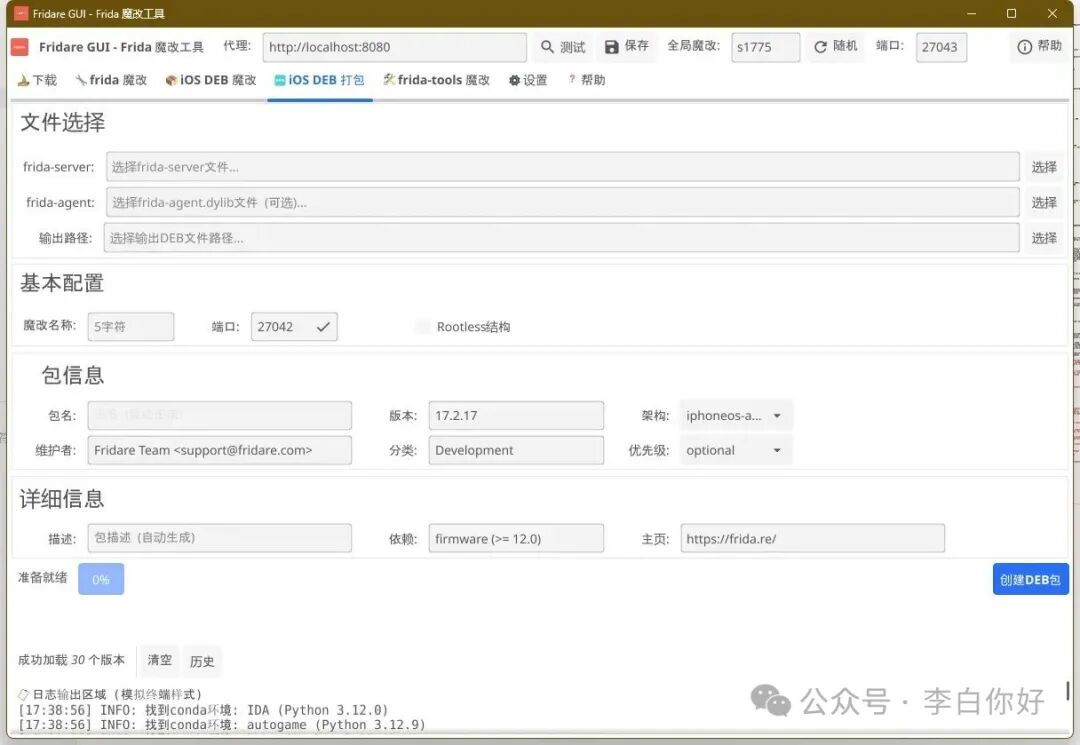The width and height of the screenshot is (1080, 745).
Task: Edit the 全局魔改 s1775 field
Action: click(x=765, y=47)
